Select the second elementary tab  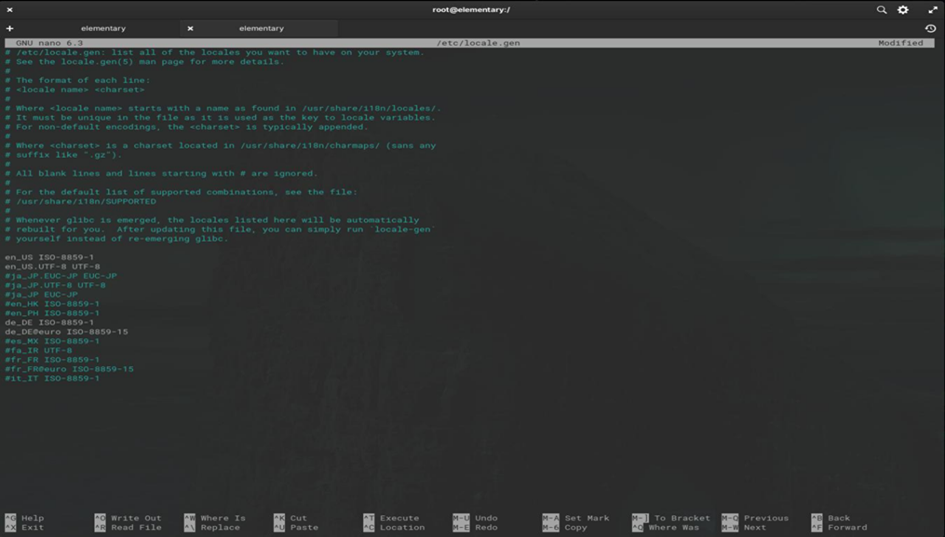coord(261,28)
